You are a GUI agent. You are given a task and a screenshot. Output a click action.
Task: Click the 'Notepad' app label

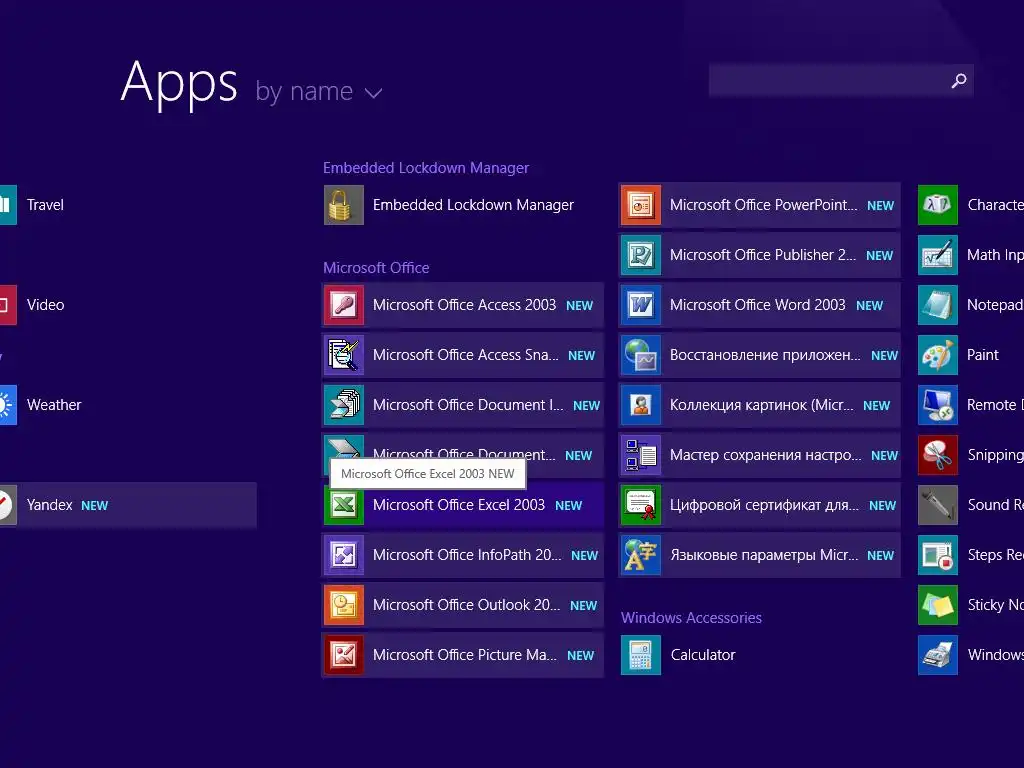coord(995,305)
